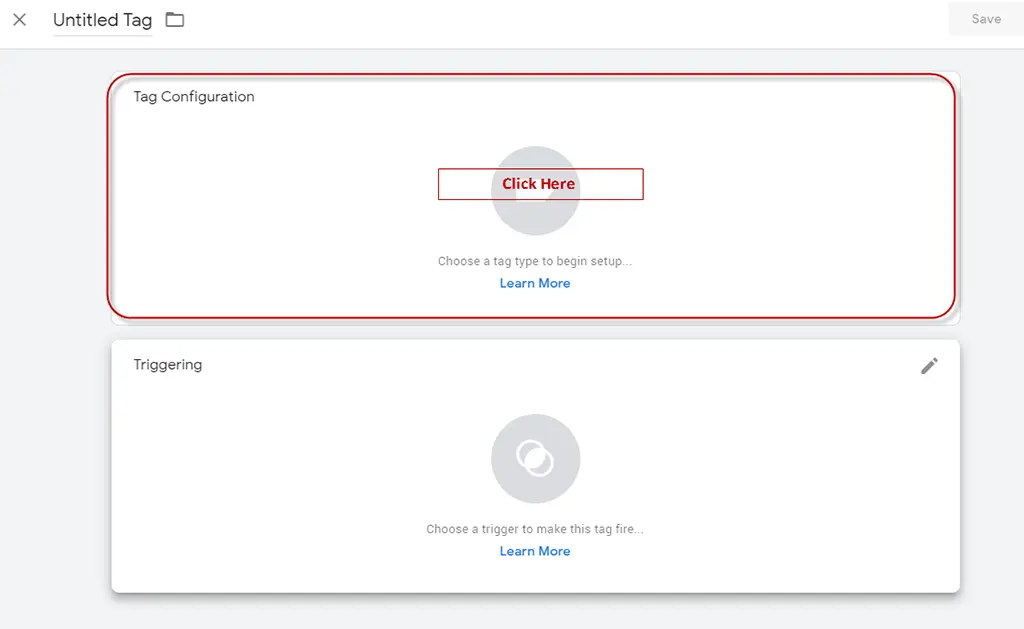This screenshot has width=1024, height=629.
Task: Open Learn More under Tag Configuration
Action: tap(535, 283)
